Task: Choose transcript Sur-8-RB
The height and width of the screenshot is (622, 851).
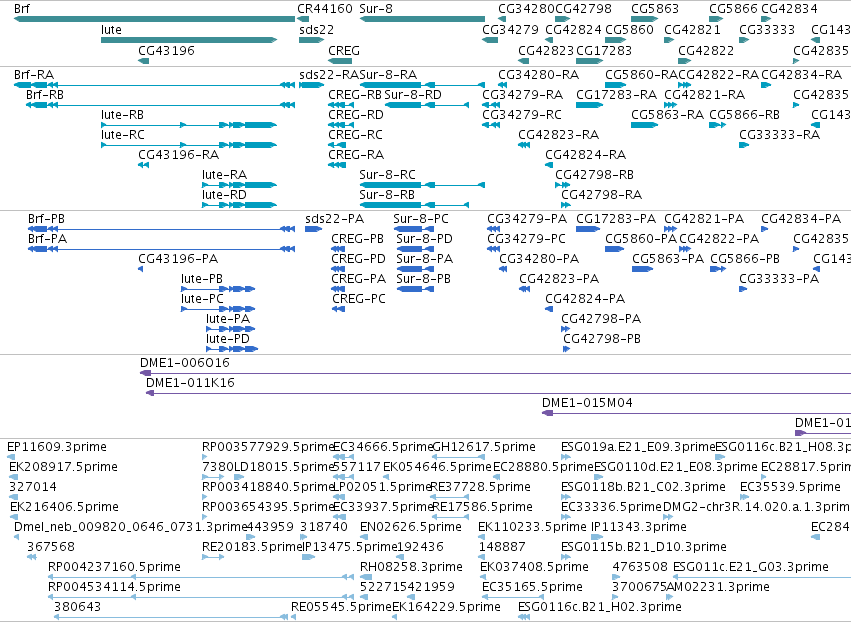Action: tap(414, 205)
